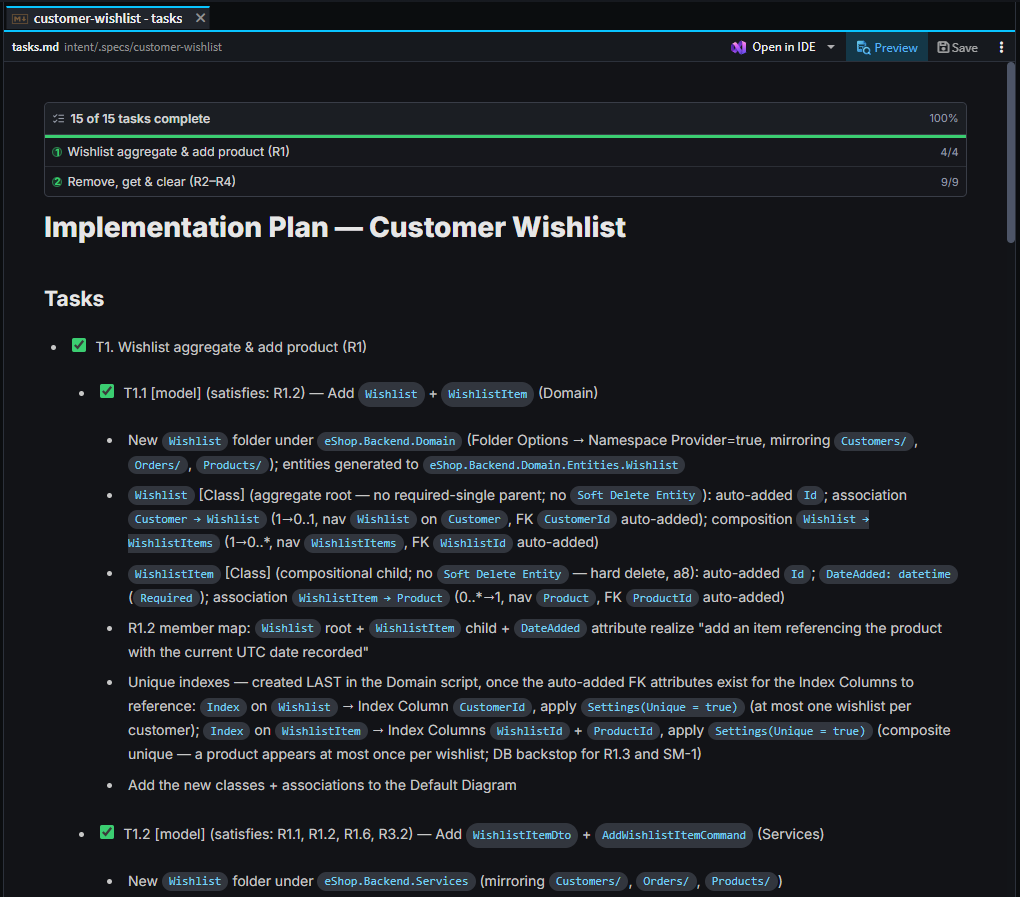This screenshot has height=897, width=1020.
Task: Click the 4/4 count label
Action: [x=949, y=152]
